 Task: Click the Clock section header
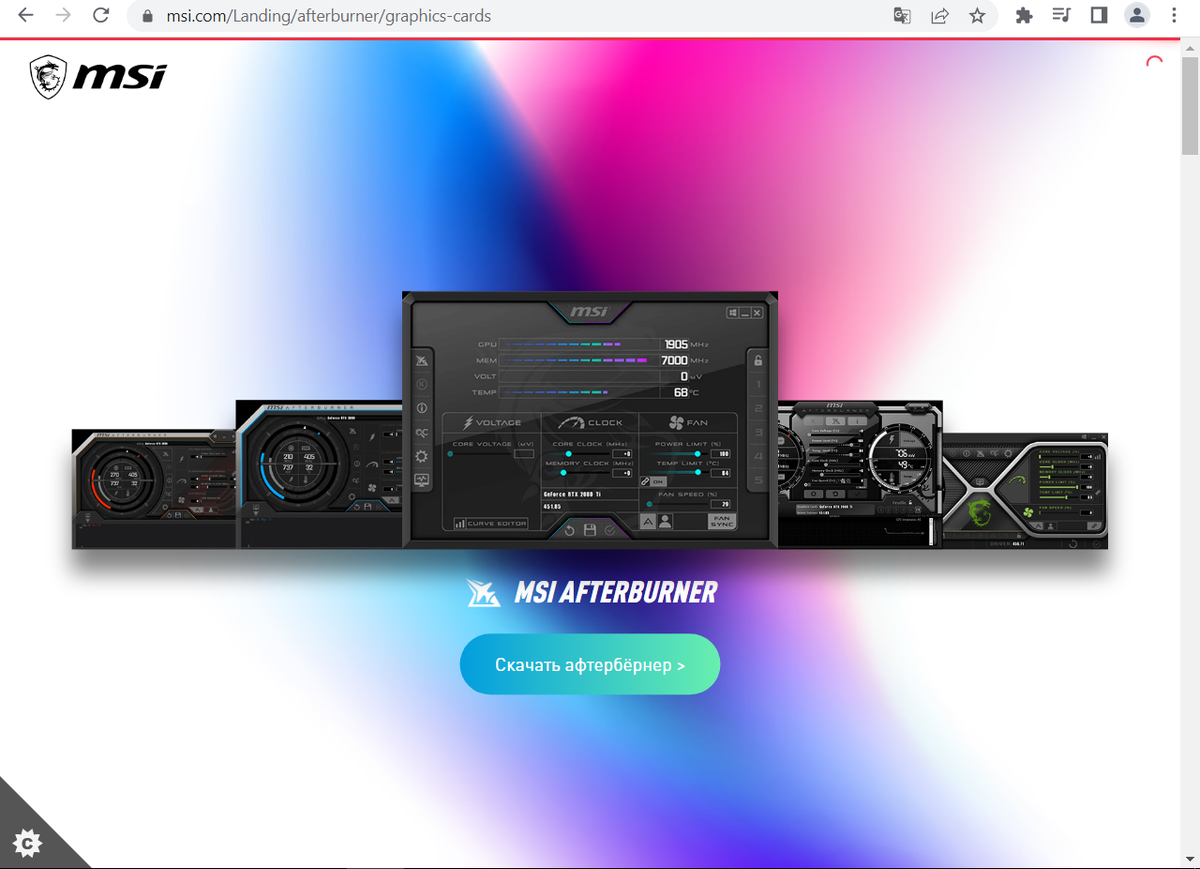click(590, 422)
